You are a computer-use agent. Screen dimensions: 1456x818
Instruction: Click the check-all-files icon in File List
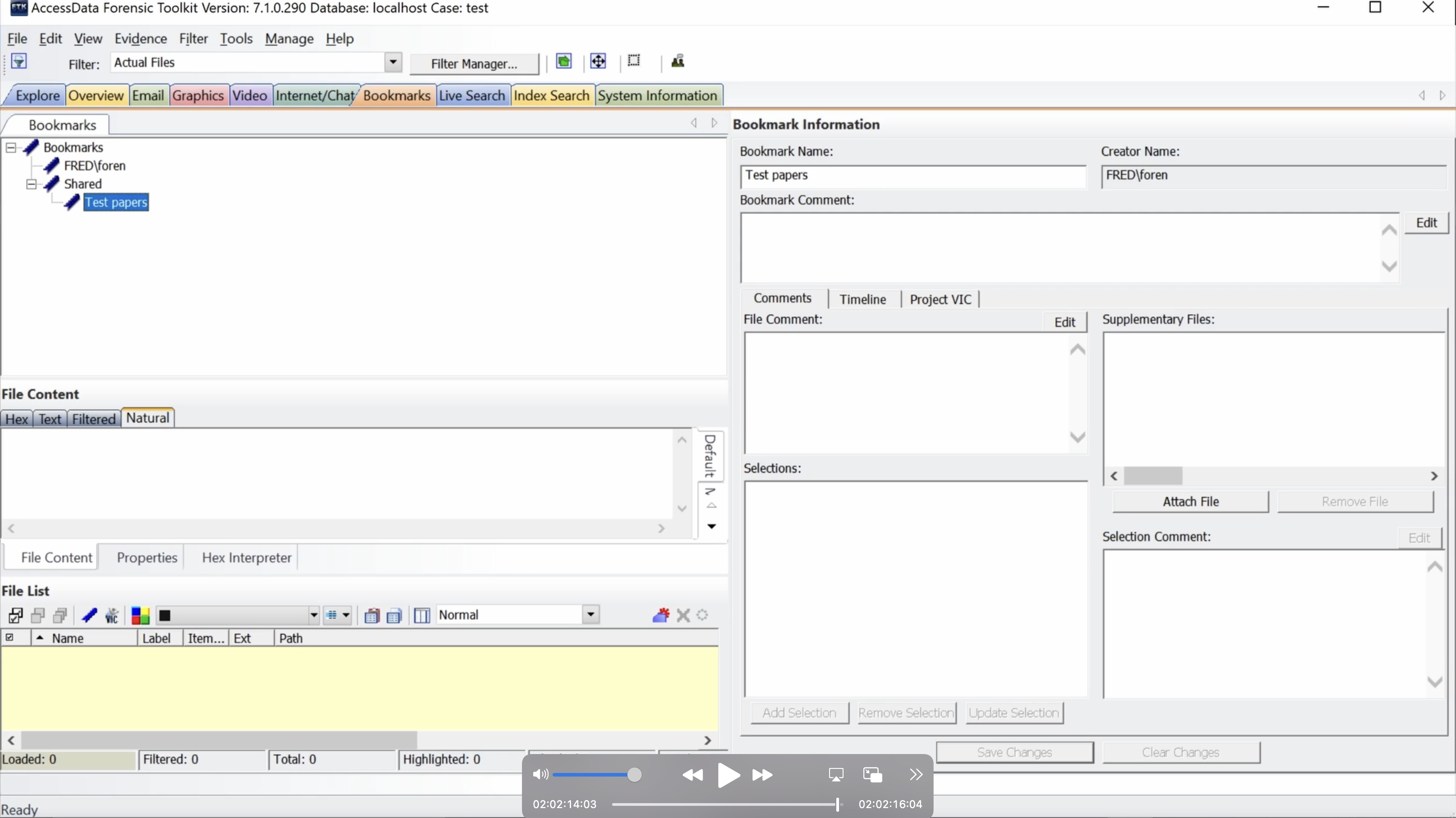(16, 615)
